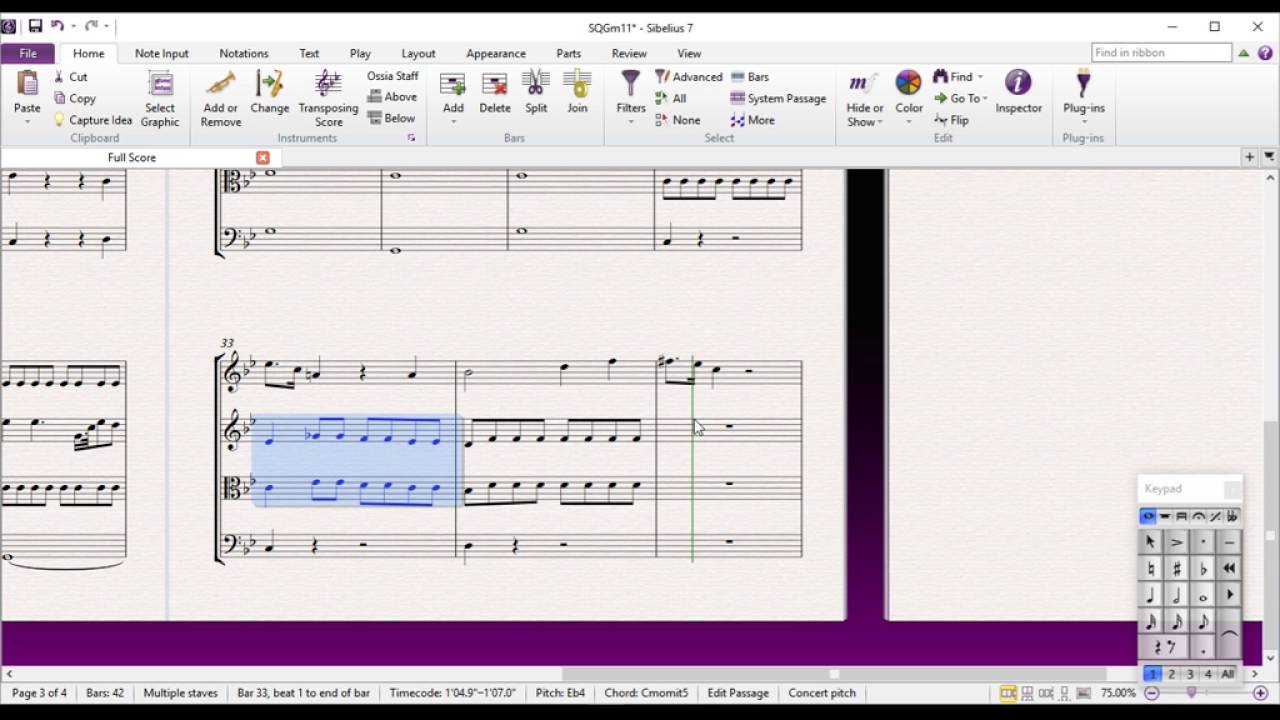The width and height of the screenshot is (1280, 720).
Task: Open the Plug-ins dropdown
Action: pos(1084,122)
